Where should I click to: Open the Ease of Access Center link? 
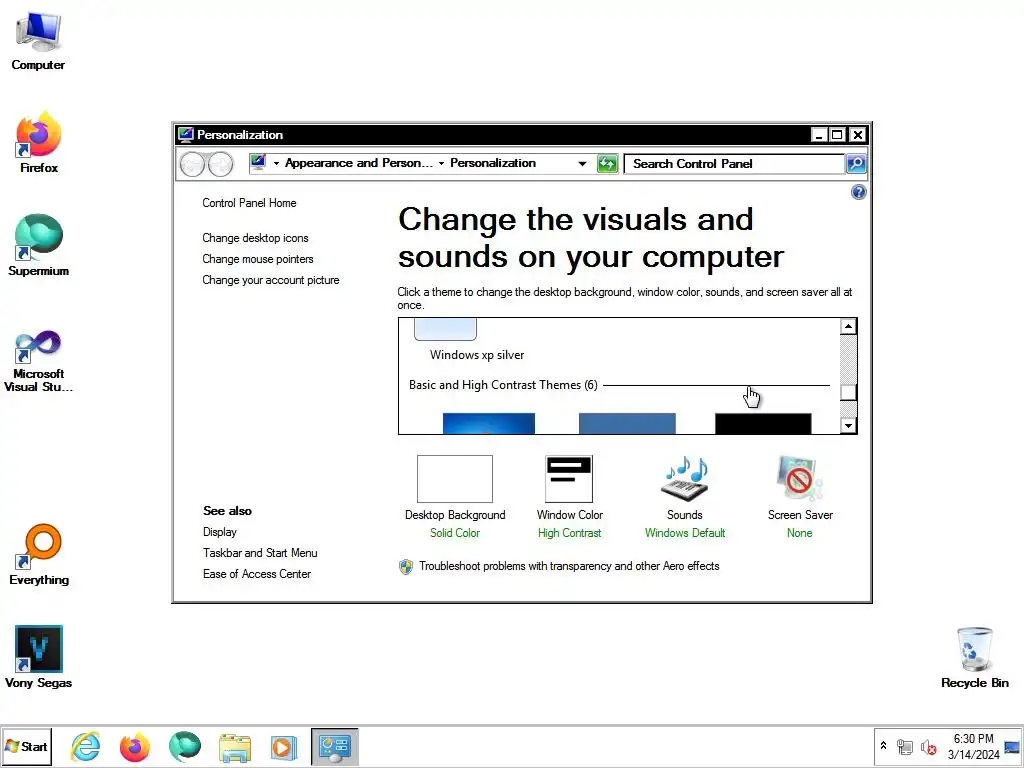pyautogui.click(x=257, y=573)
